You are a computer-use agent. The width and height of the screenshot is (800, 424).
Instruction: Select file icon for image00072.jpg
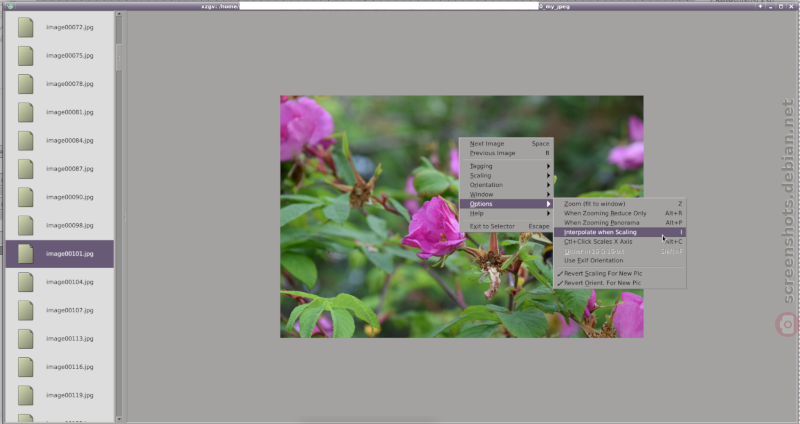point(26,27)
